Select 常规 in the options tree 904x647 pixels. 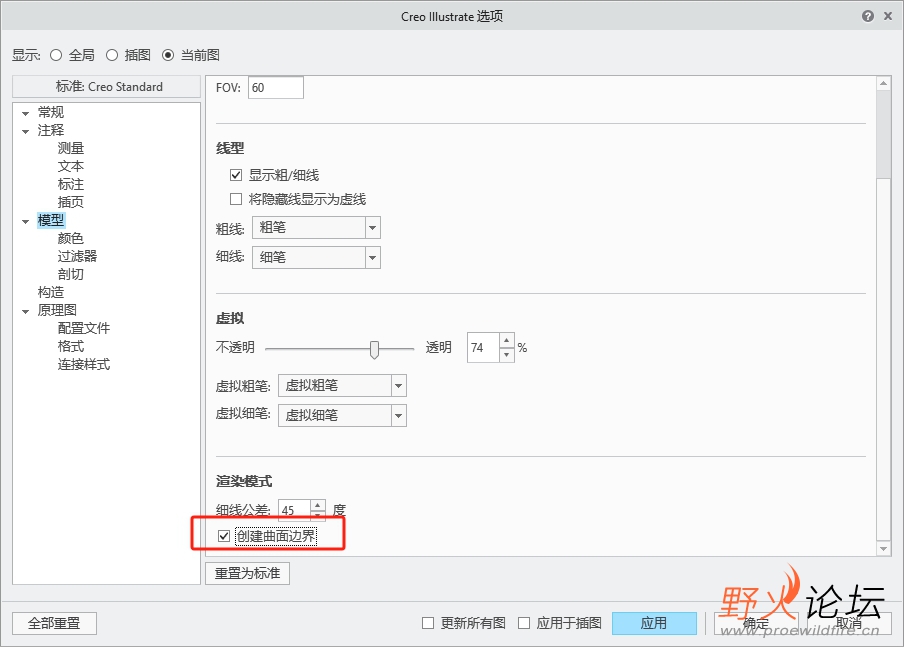51,112
